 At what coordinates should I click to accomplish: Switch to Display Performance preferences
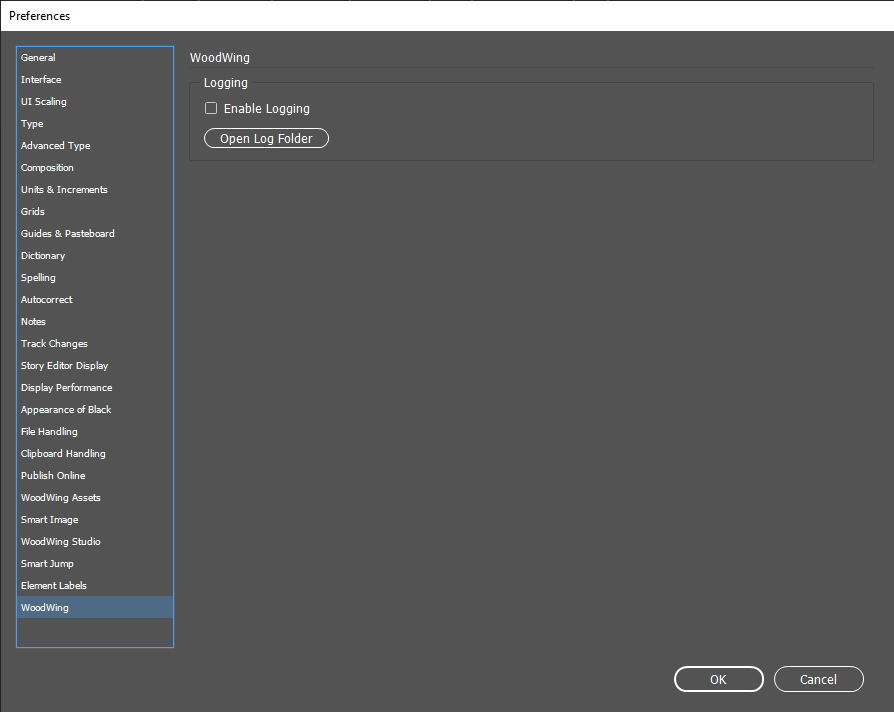pos(67,388)
